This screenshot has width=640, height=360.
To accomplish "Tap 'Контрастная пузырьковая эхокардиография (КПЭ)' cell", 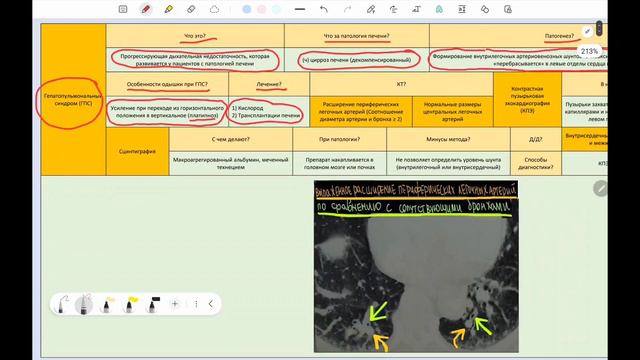I will pos(527,100).
